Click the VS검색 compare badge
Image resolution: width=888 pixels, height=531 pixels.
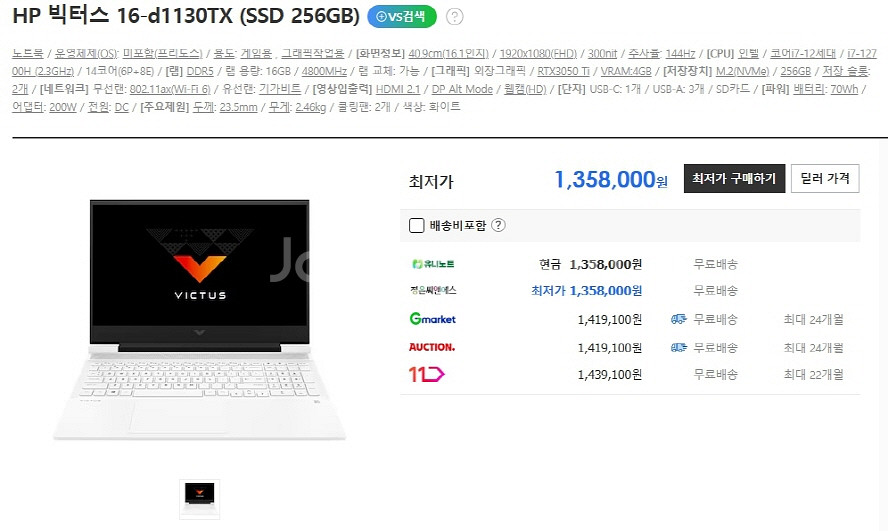pos(402,16)
